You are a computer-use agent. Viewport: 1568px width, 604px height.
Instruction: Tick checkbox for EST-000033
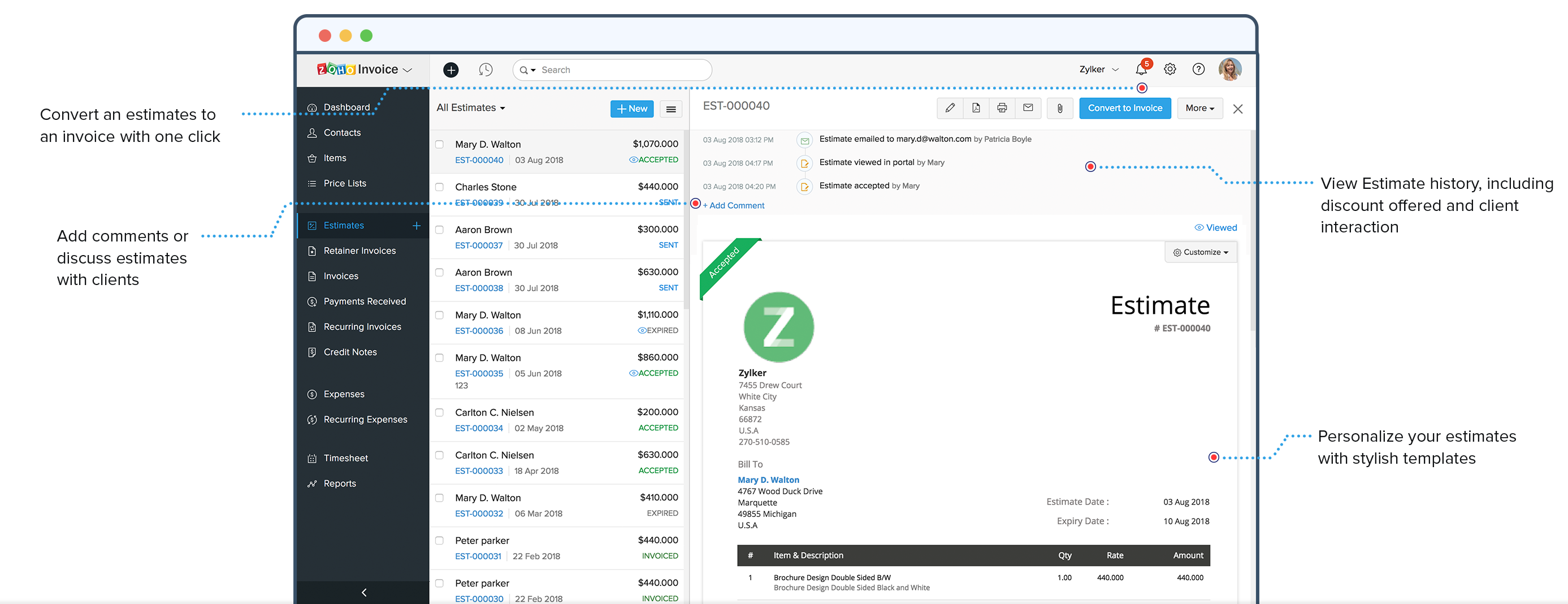click(439, 455)
